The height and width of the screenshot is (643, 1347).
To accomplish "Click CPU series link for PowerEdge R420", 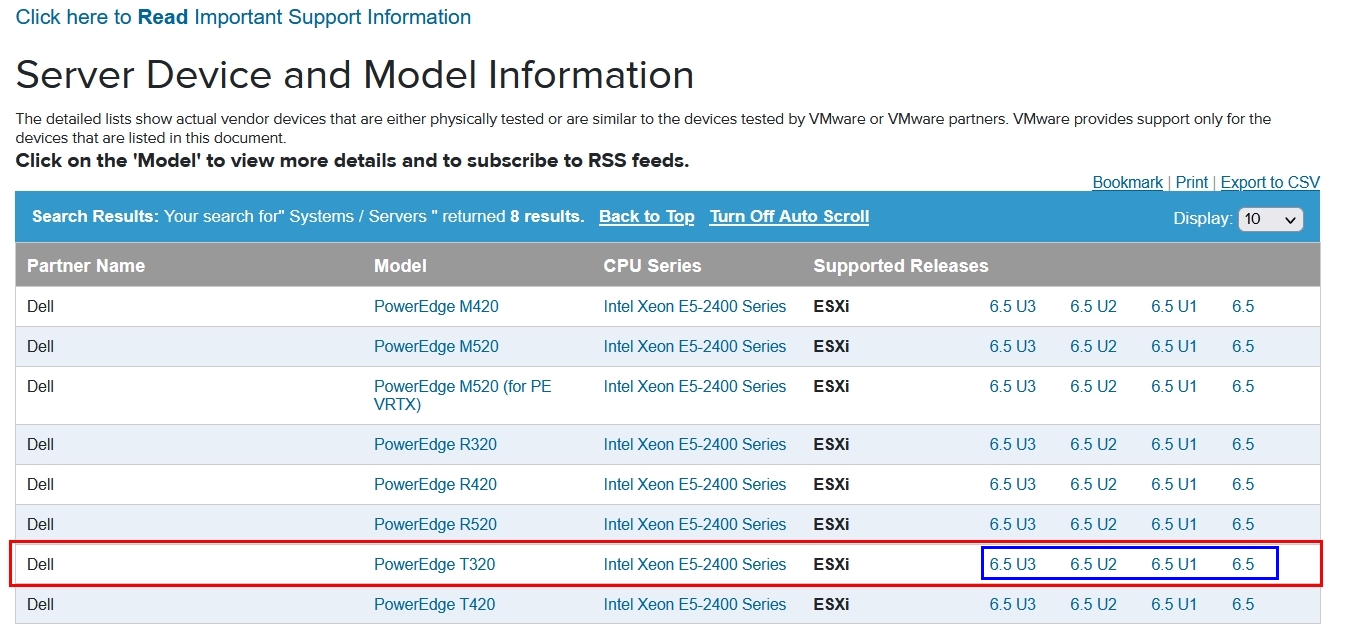I will [x=694, y=484].
